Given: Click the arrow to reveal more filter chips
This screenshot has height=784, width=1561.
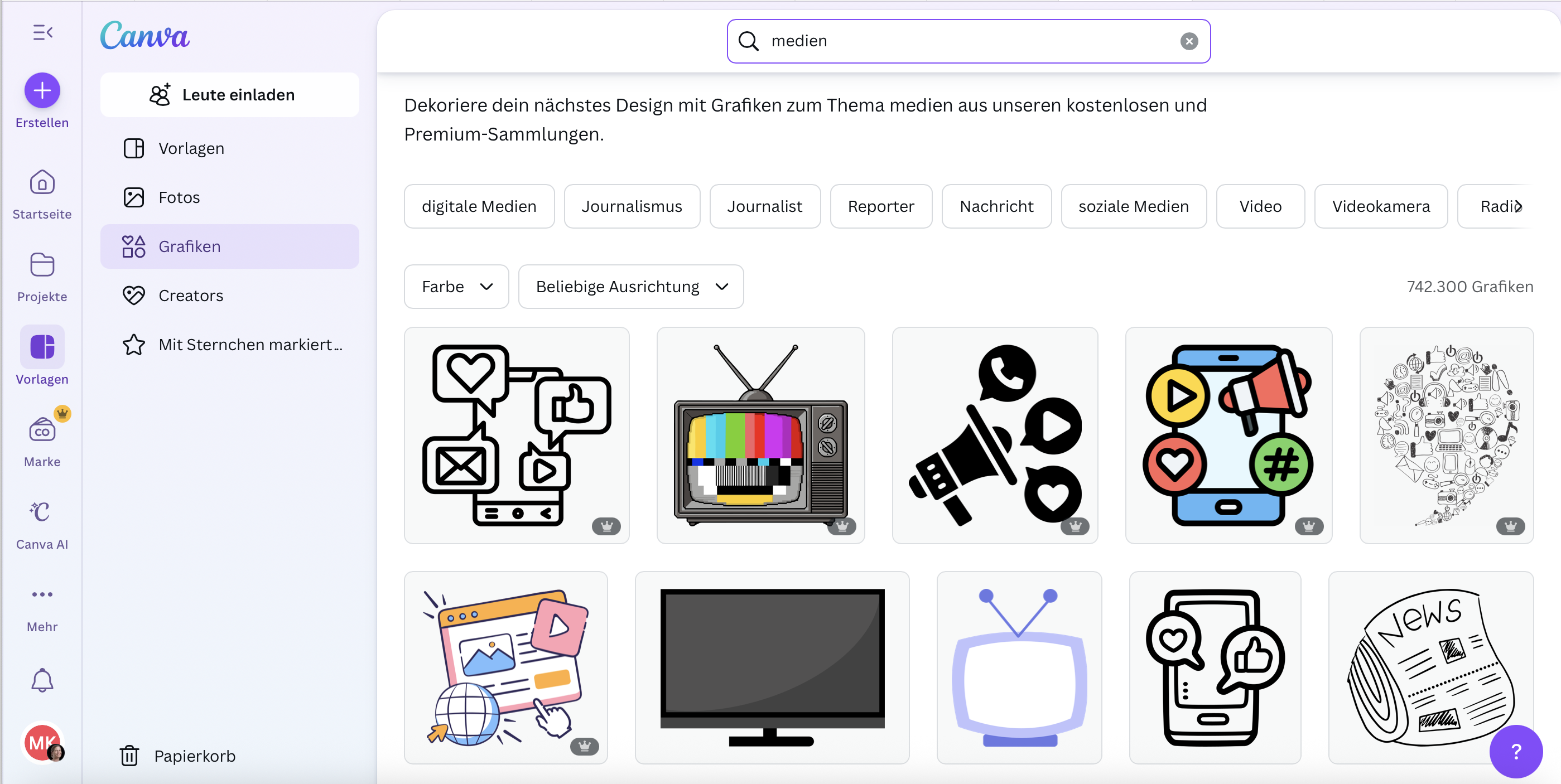Looking at the screenshot, I should [1519, 206].
